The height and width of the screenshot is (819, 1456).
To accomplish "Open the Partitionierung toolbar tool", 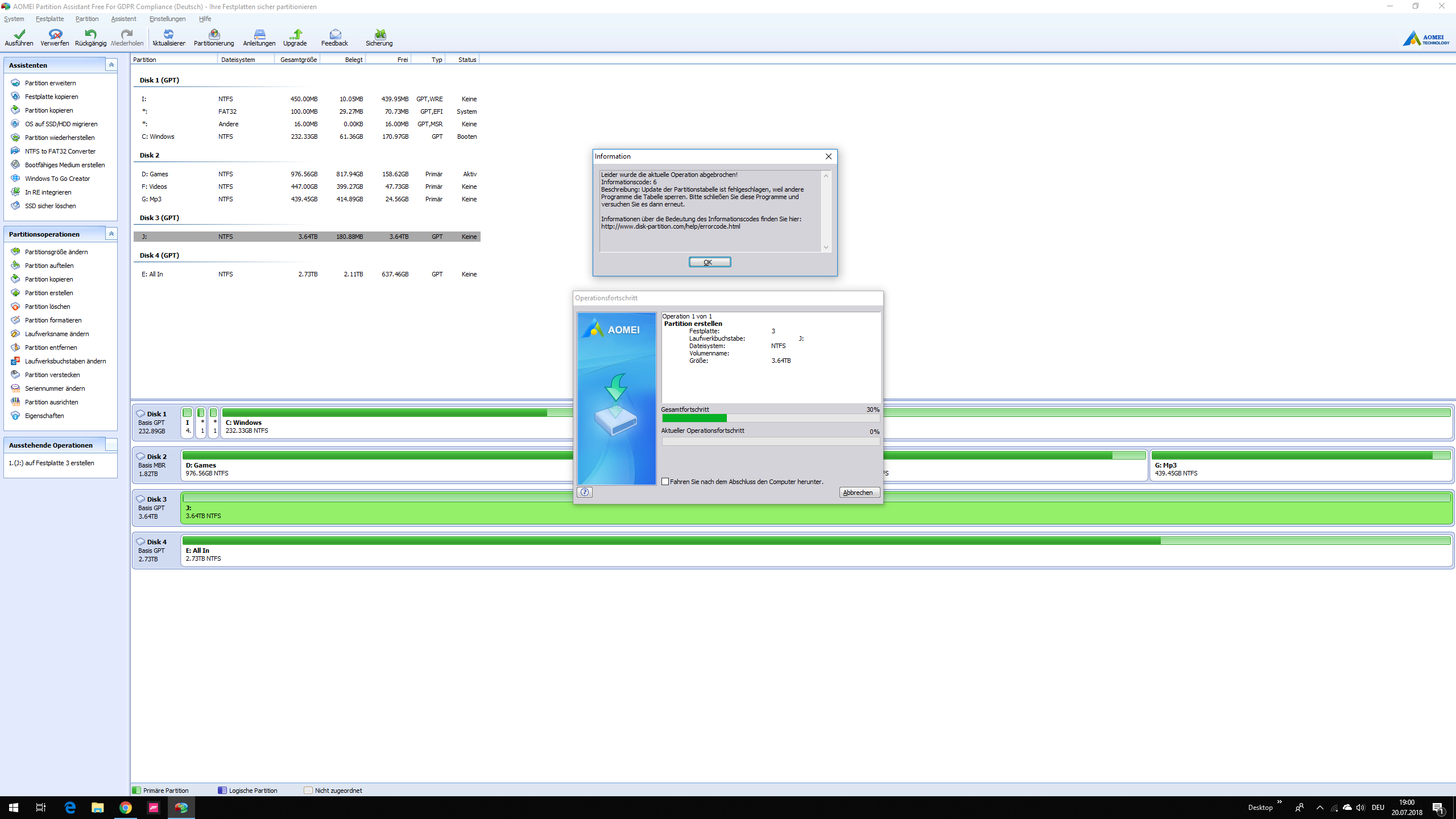I will [213, 38].
